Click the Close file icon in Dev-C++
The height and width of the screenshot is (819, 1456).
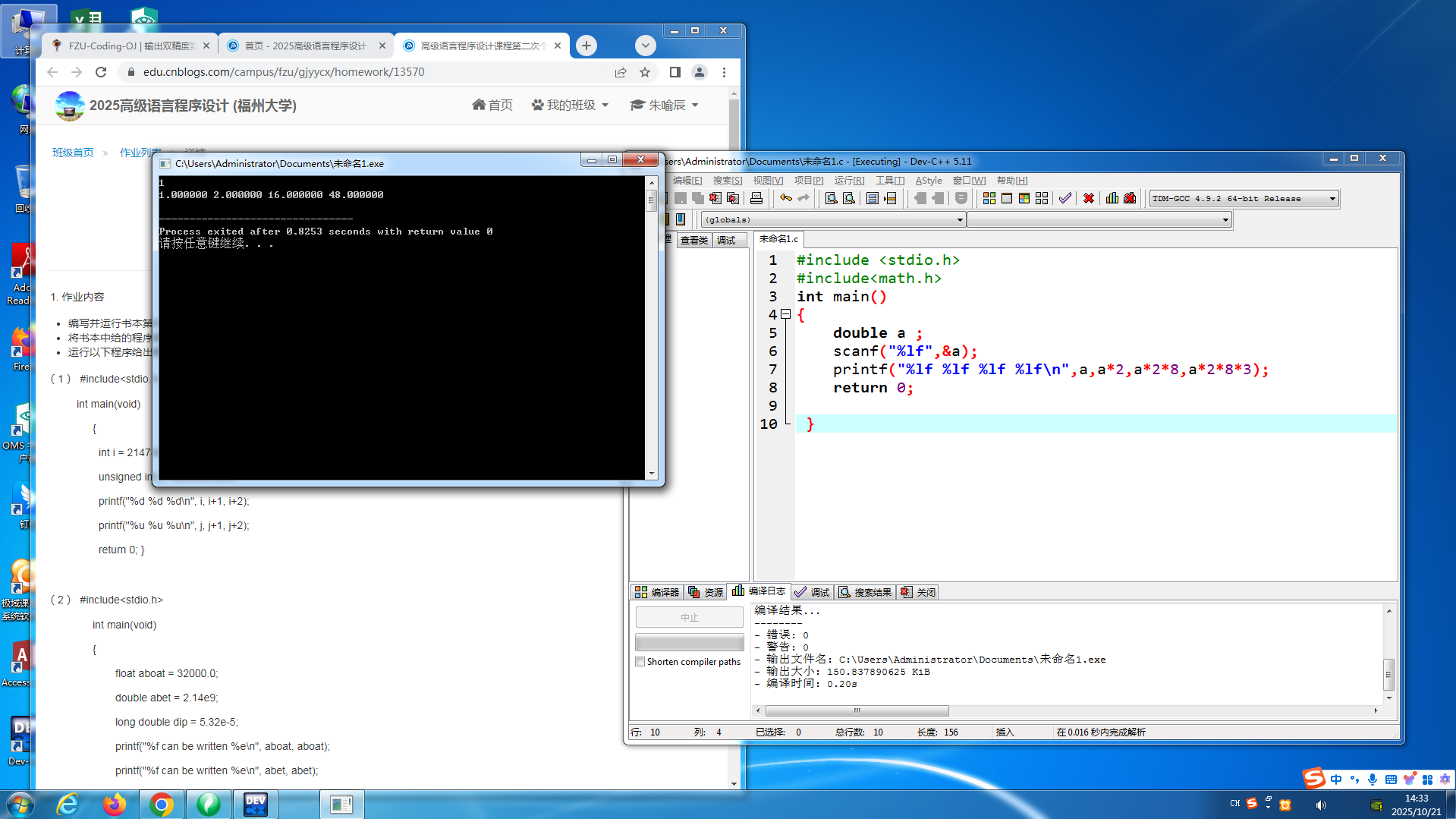pyautogui.click(x=715, y=198)
